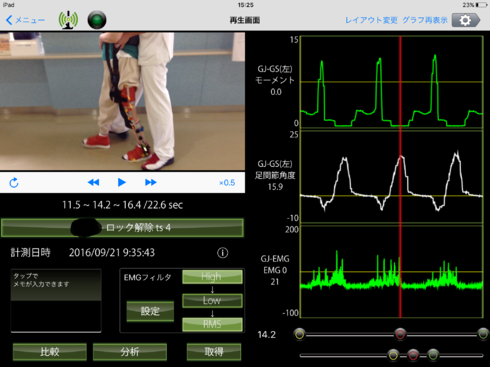490x367 pixels.
Task: Tap the ankle angle value 15.9
Action: [275, 187]
